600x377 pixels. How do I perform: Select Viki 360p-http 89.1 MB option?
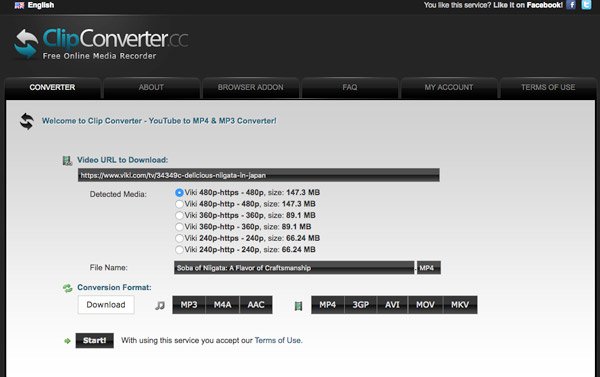[x=179, y=227]
